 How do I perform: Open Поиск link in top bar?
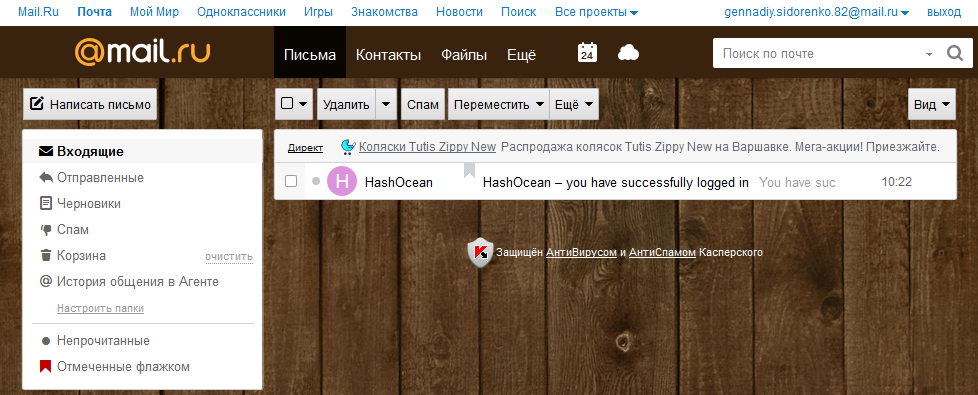518,12
